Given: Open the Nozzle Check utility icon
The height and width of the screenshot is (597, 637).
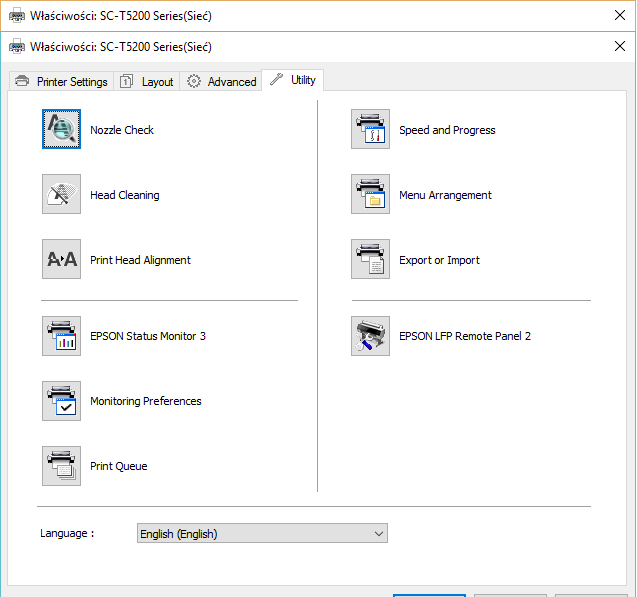Looking at the screenshot, I should click(61, 130).
